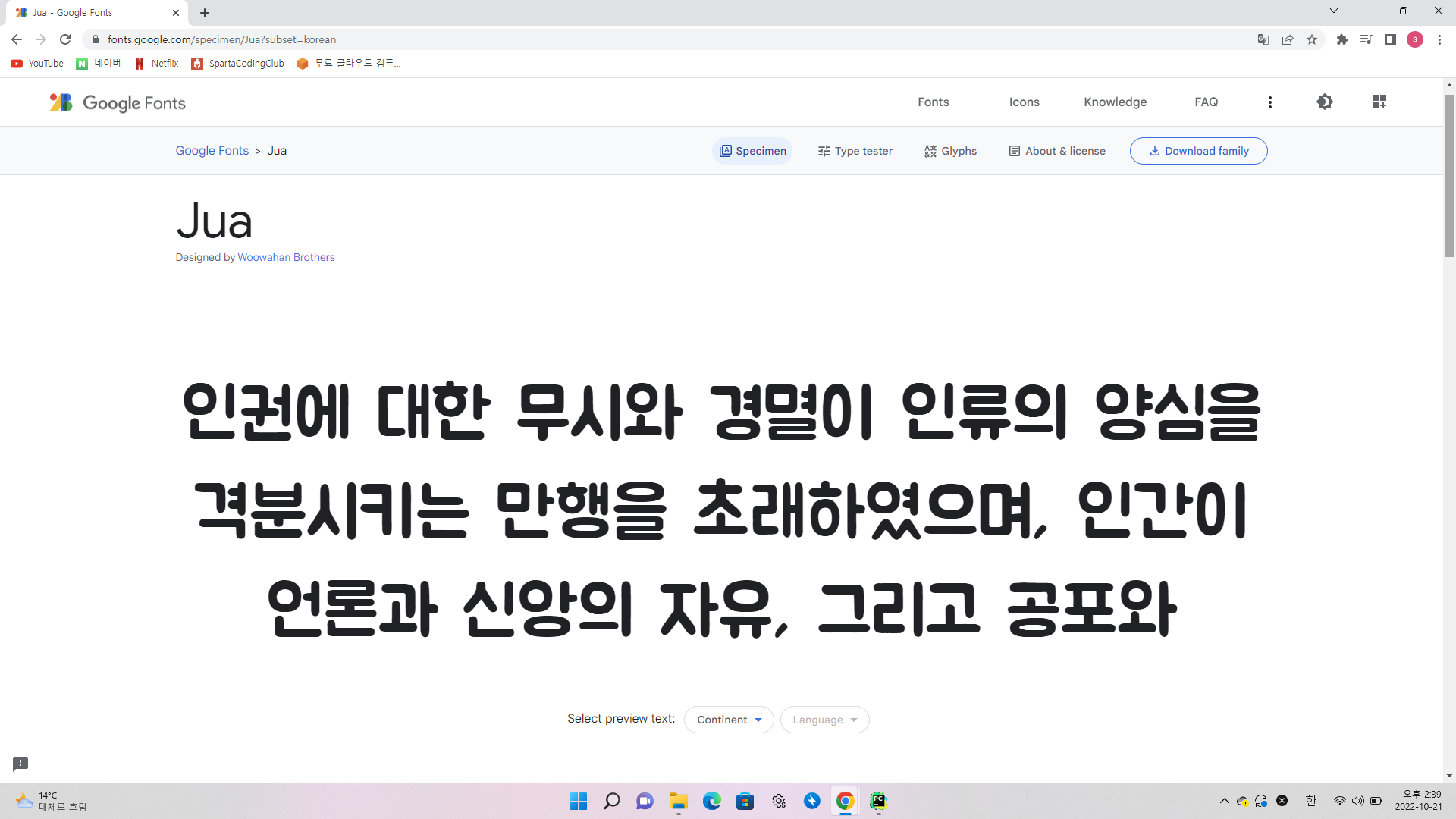Open the more options vertical dots menu
Image resolution: width=1456 pixels, height=819 pixels.
click(1269, 102)
